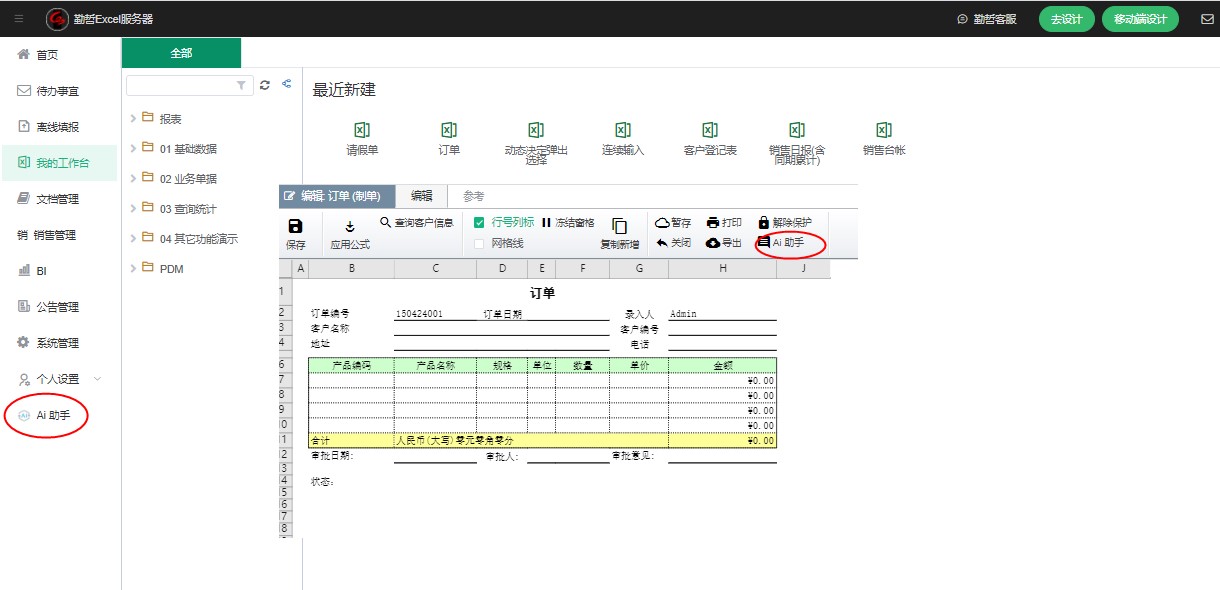Viewport: 1220px width, 590px height.
Task: Open Ai 助手 in the left sidebar
Action: tap(53, 416)
